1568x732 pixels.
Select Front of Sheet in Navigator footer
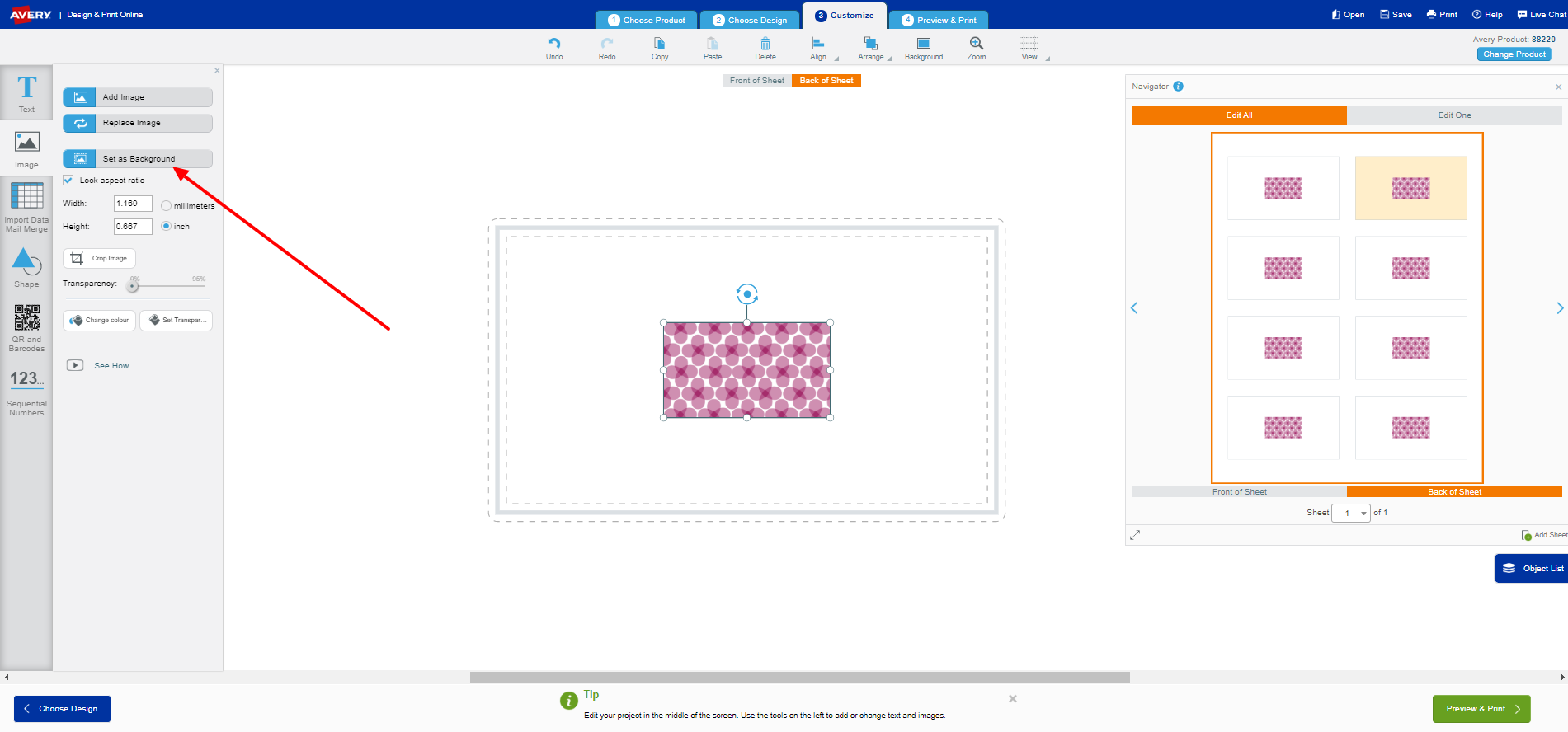[x=1239, y=491]
